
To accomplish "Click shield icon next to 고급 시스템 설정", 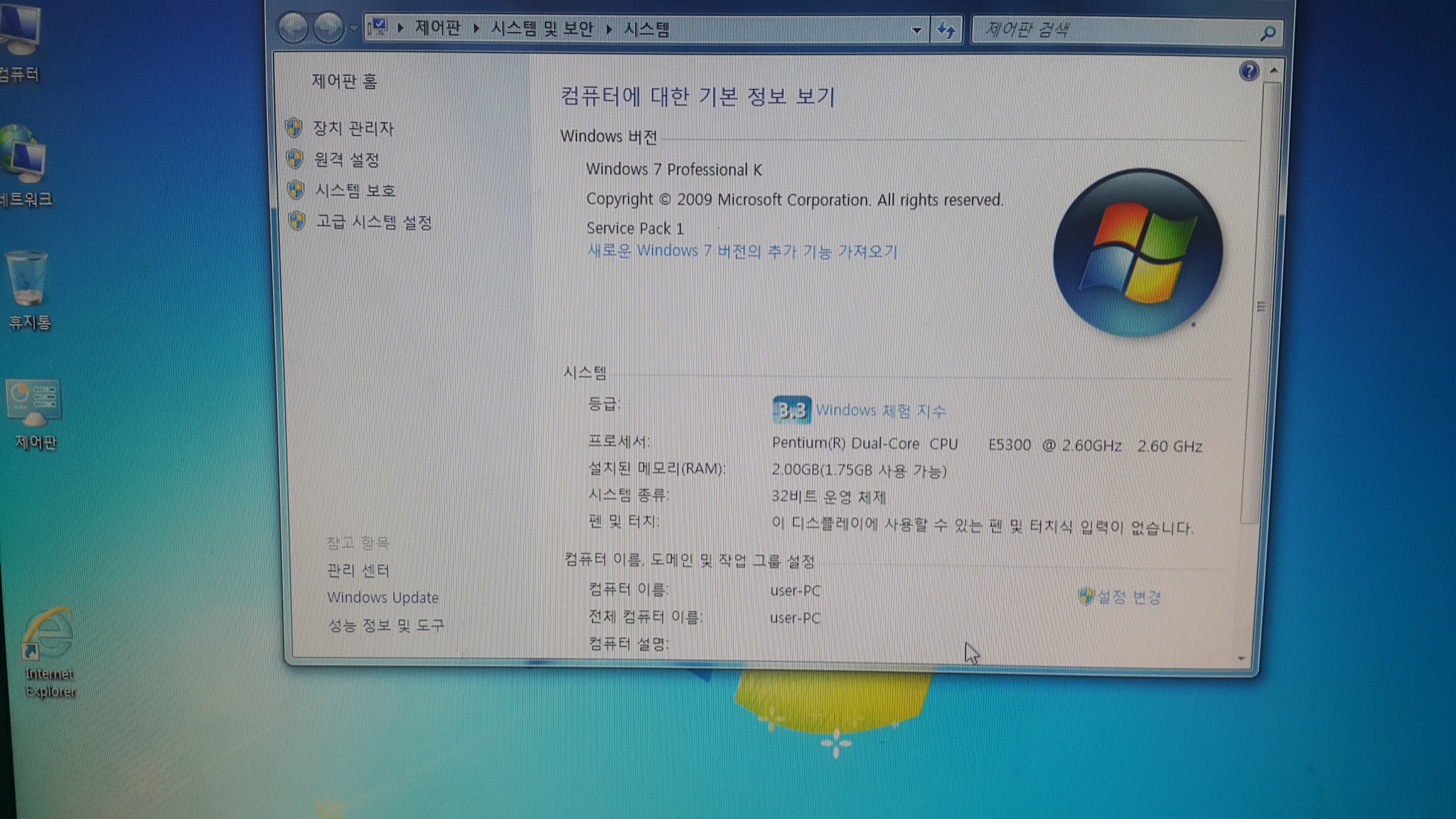I will (x=297, y=221).
